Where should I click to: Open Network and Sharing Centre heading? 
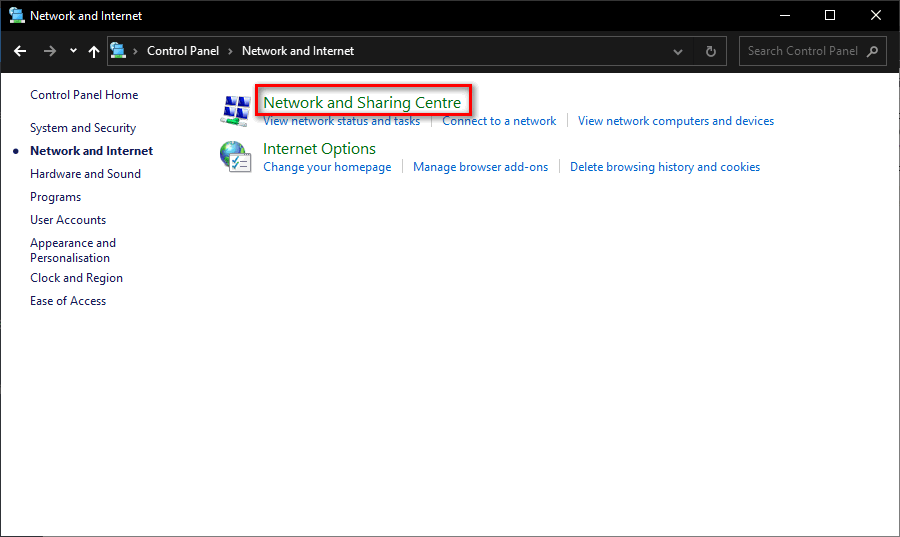(362, 103)
